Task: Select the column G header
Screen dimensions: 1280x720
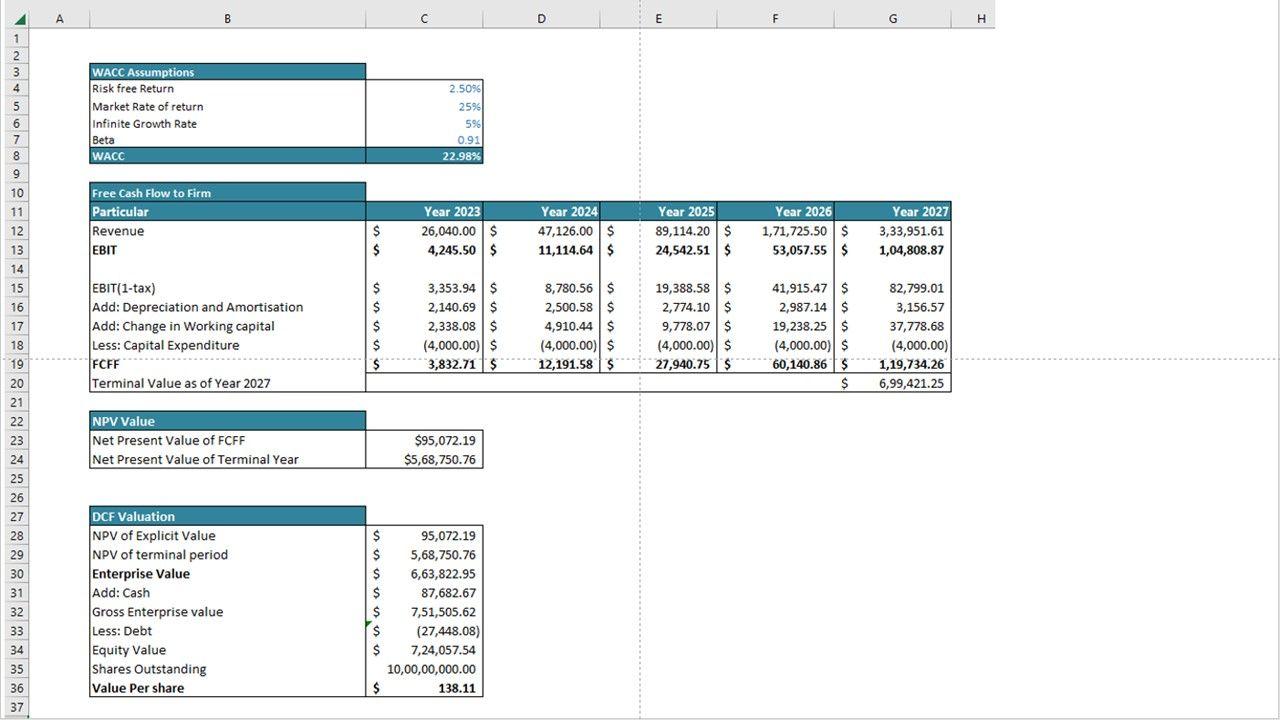Action: [892, 19]
